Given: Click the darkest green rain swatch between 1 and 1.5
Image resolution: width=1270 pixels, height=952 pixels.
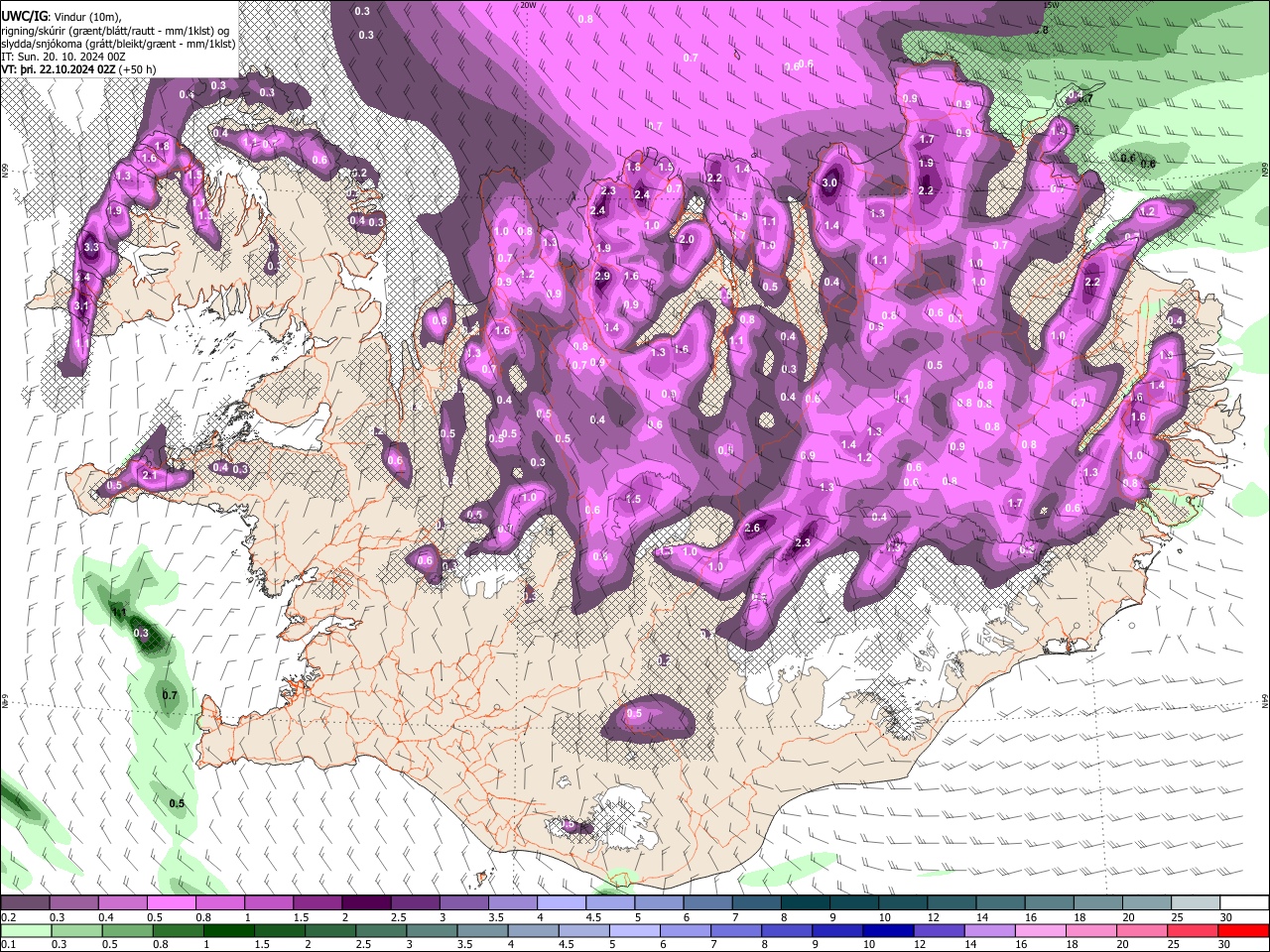Looking at the screenshot, I should [x=229, y=931].
